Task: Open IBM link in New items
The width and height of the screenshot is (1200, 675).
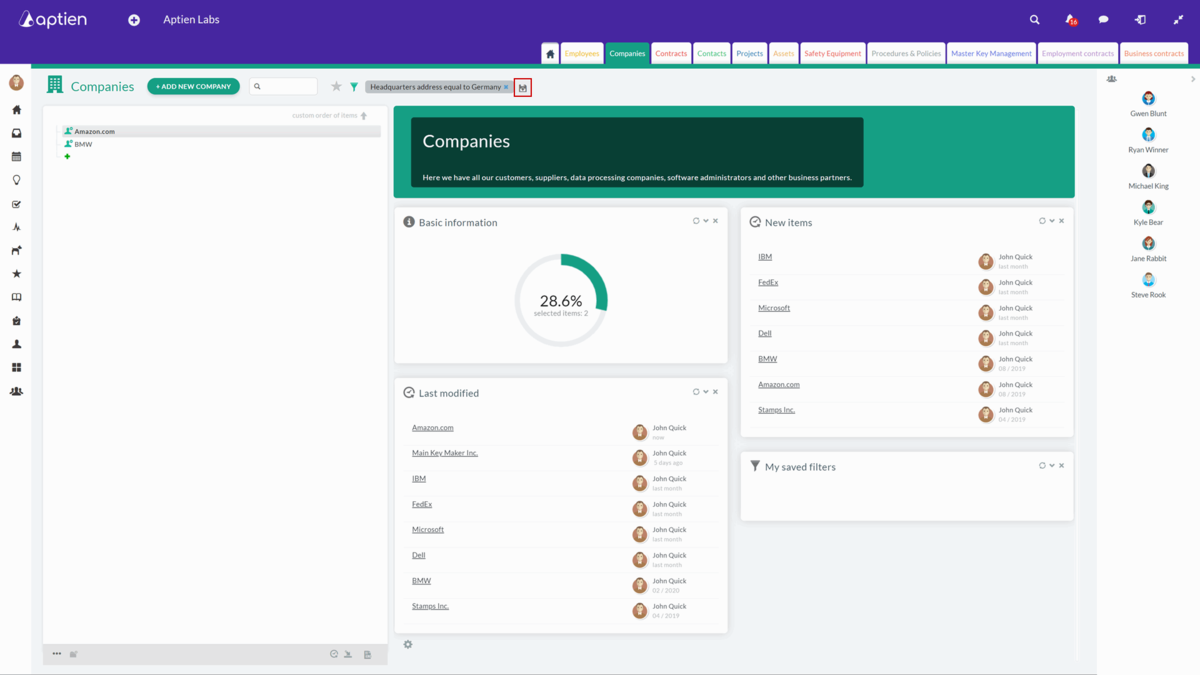Action: click(765, 257)
